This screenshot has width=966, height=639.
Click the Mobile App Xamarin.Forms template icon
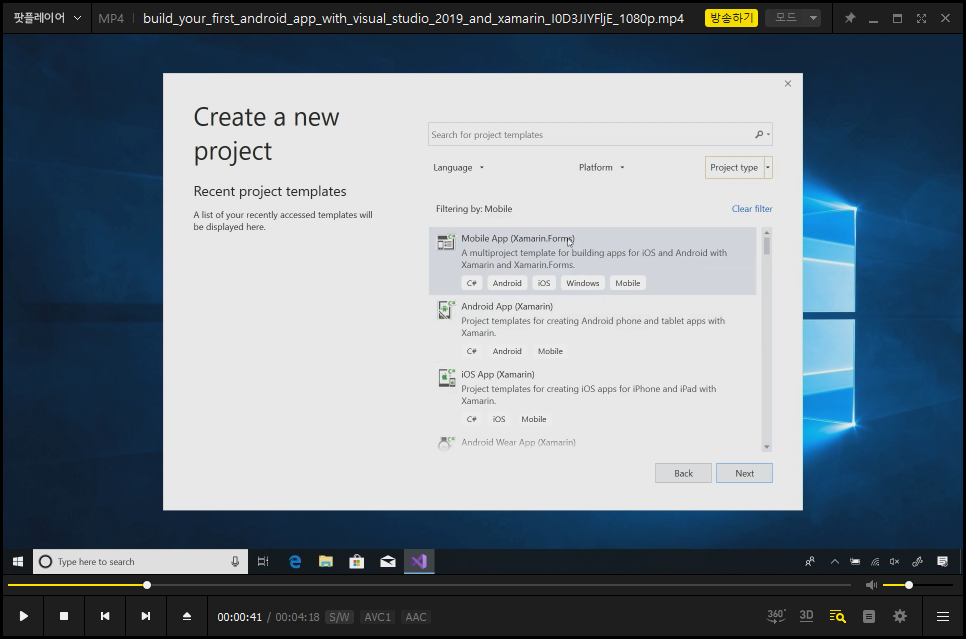446,242
